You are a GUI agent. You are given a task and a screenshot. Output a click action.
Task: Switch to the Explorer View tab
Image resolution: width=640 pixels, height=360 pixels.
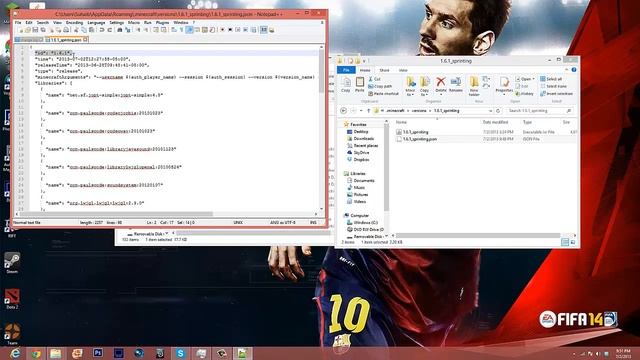403,70
